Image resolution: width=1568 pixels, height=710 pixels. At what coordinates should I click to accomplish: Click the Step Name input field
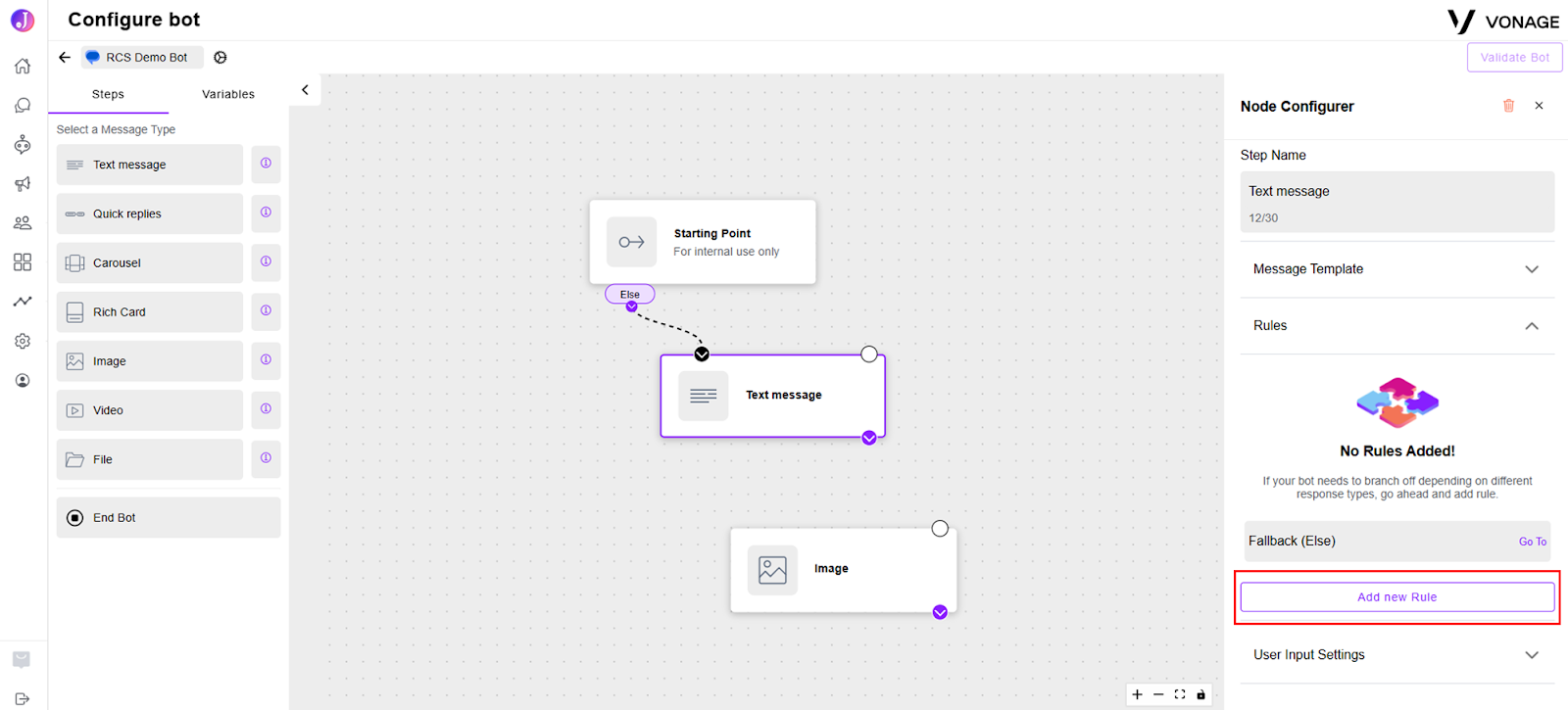click(x=1397, y=202)
